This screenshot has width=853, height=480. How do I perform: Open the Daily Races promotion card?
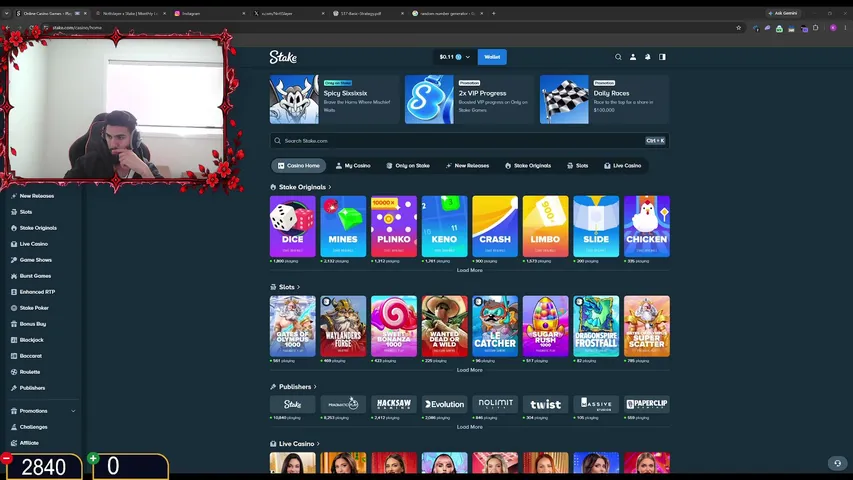click(604, 100)
